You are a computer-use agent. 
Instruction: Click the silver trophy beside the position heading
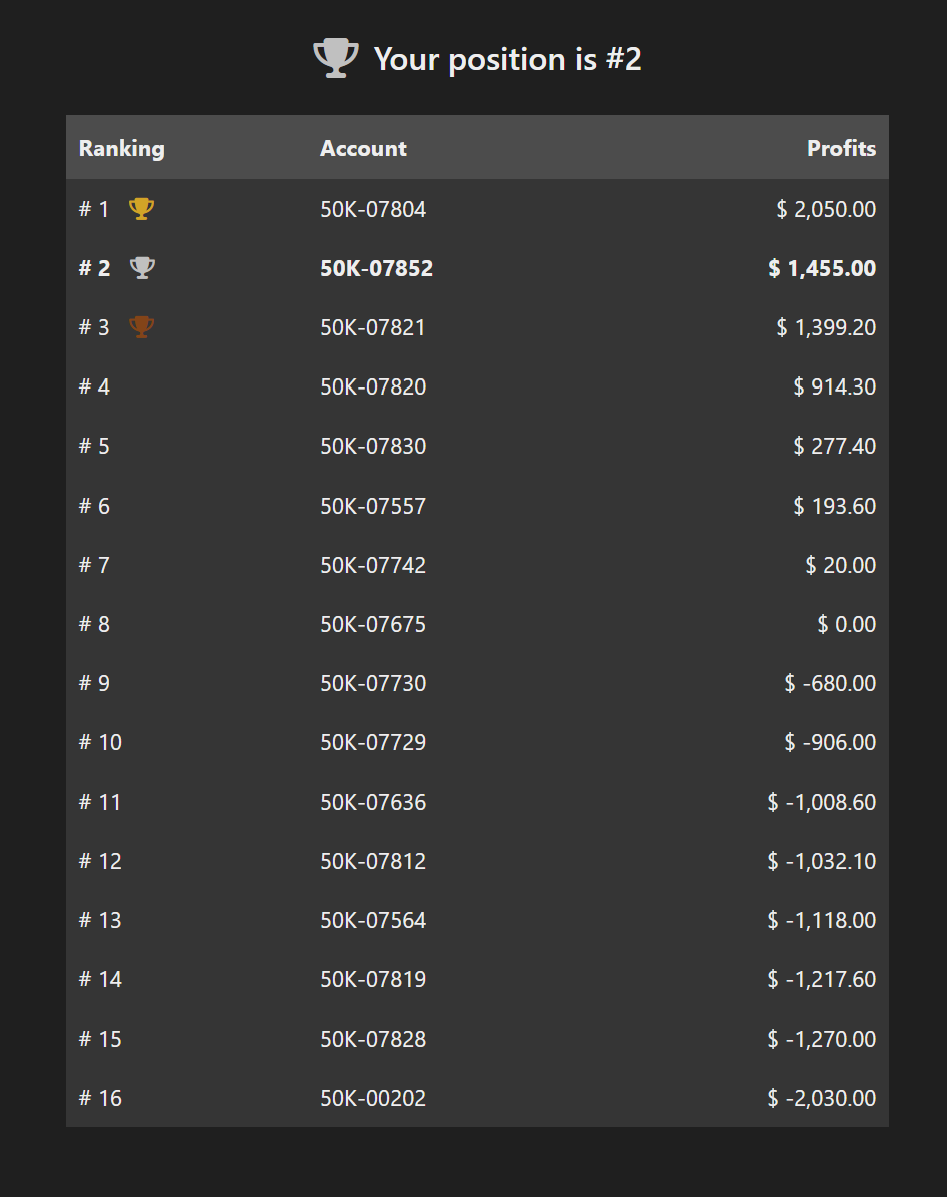pyautogui.click(x=336, y=59)
